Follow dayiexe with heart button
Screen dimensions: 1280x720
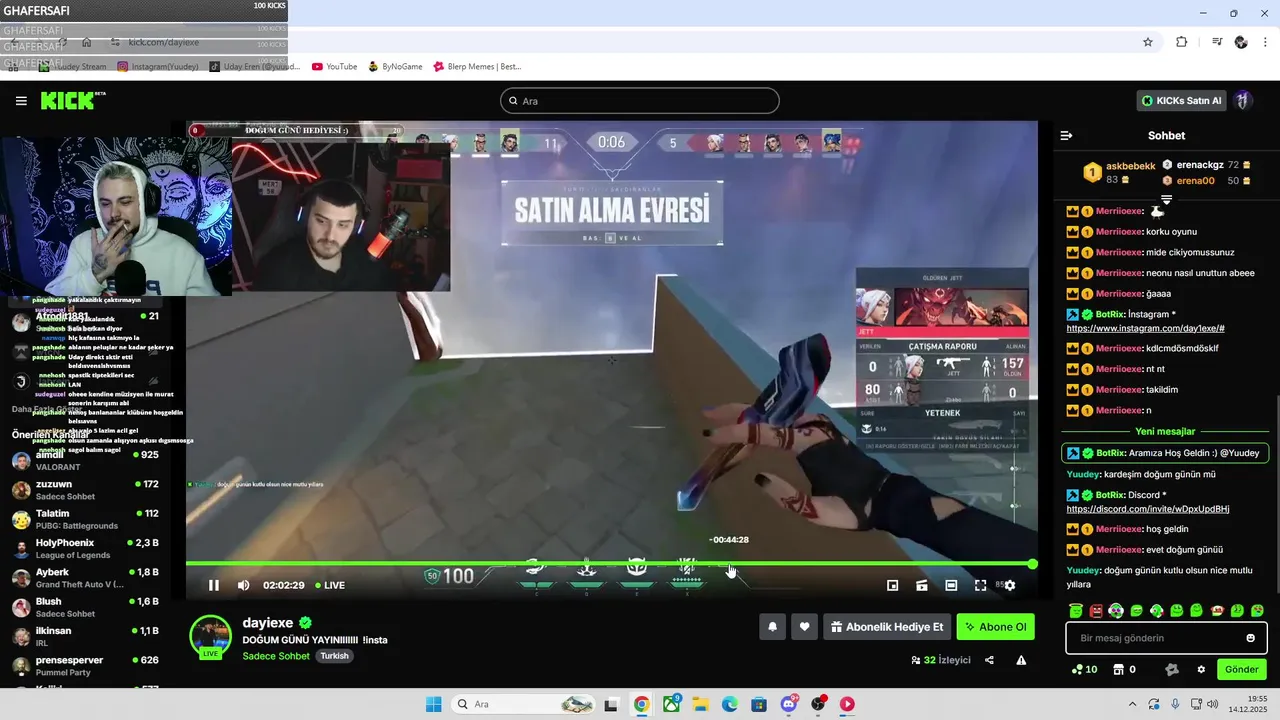(x=805, y=627)
